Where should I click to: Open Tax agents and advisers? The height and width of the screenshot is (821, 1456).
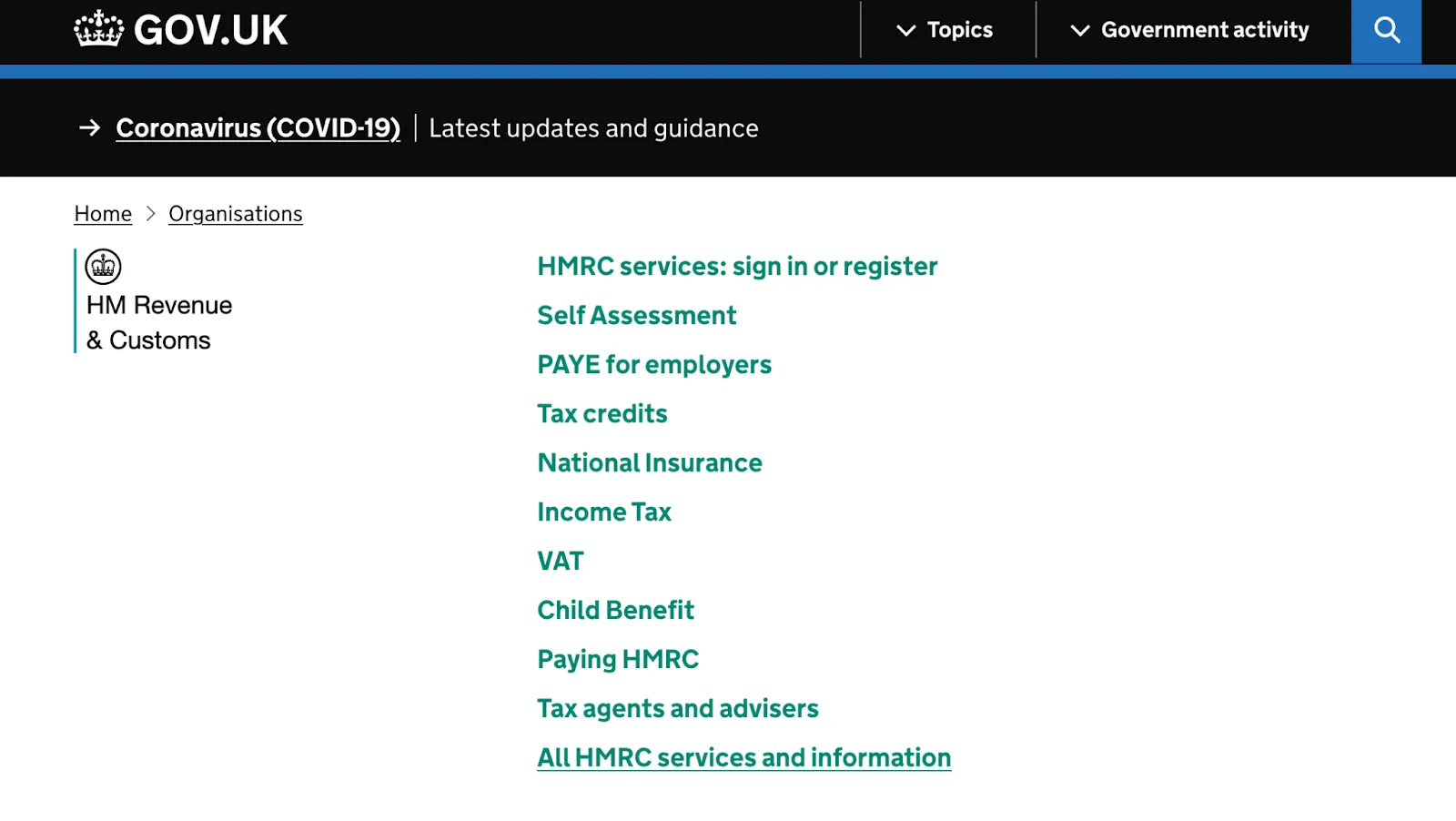click(x=678, y=709)
